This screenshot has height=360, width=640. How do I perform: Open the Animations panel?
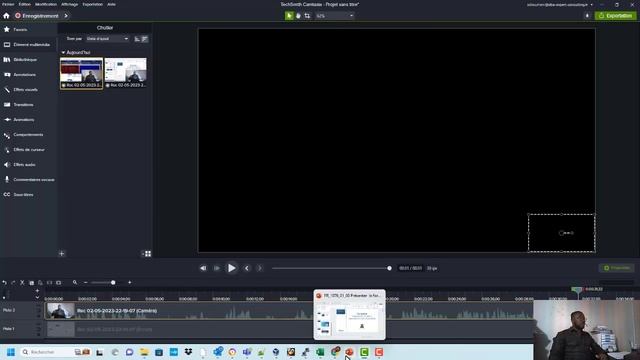tap(29, 120)
